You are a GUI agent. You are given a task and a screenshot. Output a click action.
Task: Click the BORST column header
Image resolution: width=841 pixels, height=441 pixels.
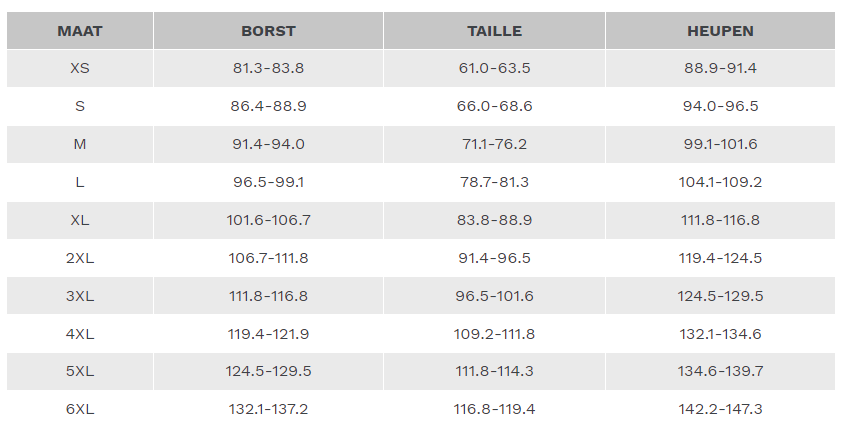click(268, 31)
